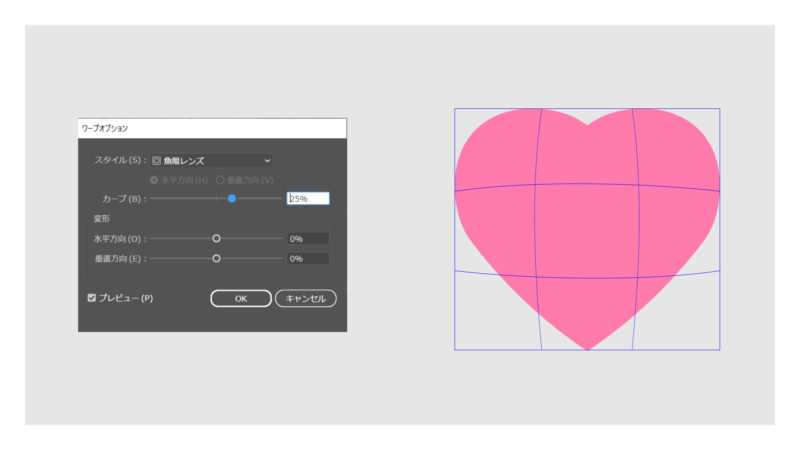
Task: Click the fisheye lens icon in Style field
Action: (157, 160)
